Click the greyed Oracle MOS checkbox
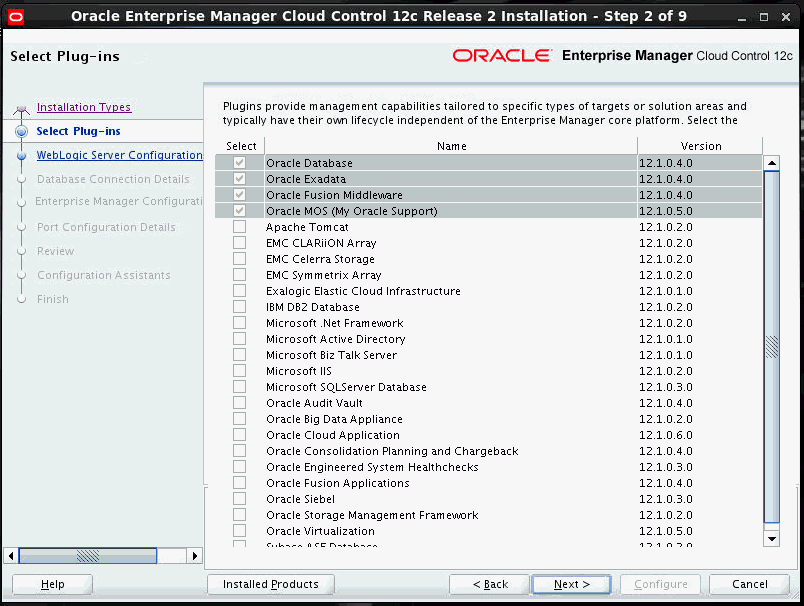The width and height of the screenshot is (804, 606). [x=239, y=211]
